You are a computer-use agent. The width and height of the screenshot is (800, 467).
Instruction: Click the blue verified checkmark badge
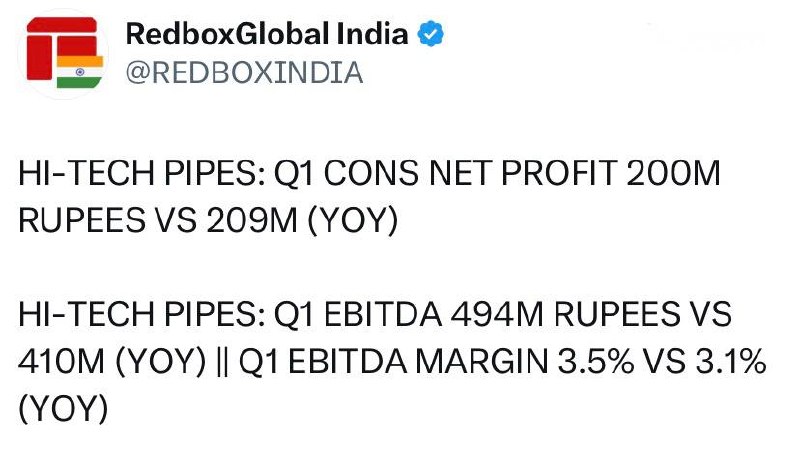430,34
